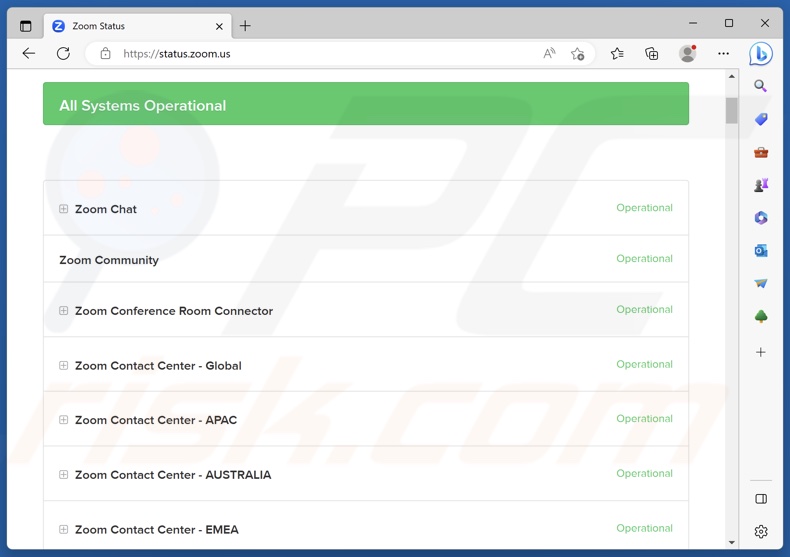
Task: Open the Settings and more menu
Action: (x=723, y=53)
